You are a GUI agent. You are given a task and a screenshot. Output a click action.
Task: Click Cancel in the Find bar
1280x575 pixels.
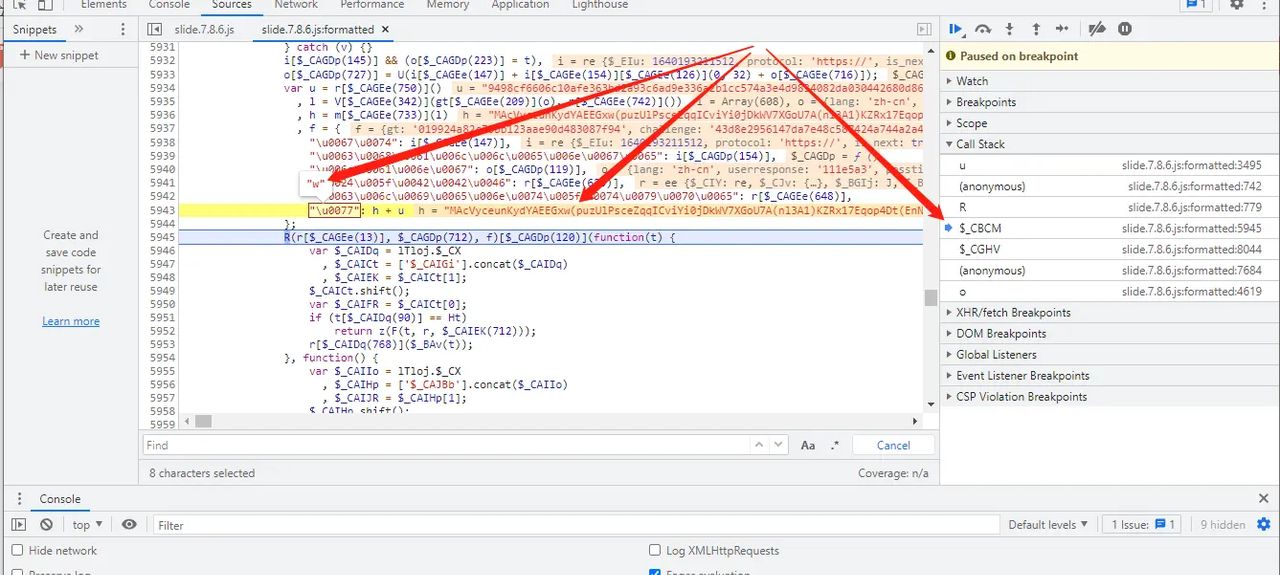pos(893,446)
